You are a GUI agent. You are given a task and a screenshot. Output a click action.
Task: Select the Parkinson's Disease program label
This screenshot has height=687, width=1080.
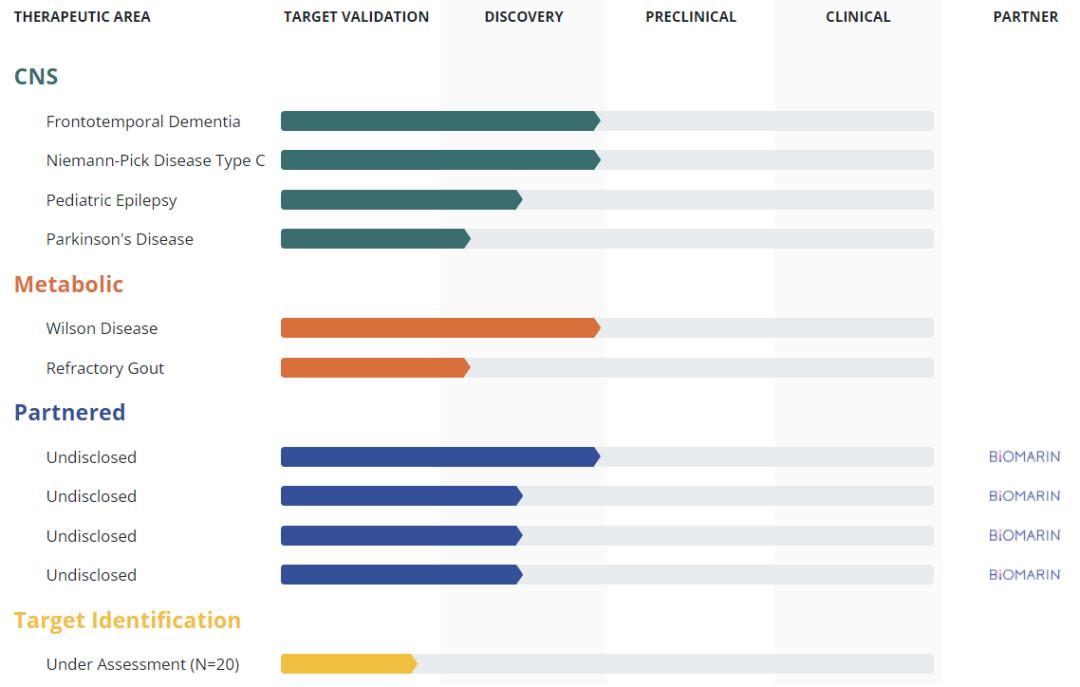click(x=119, y=239)
